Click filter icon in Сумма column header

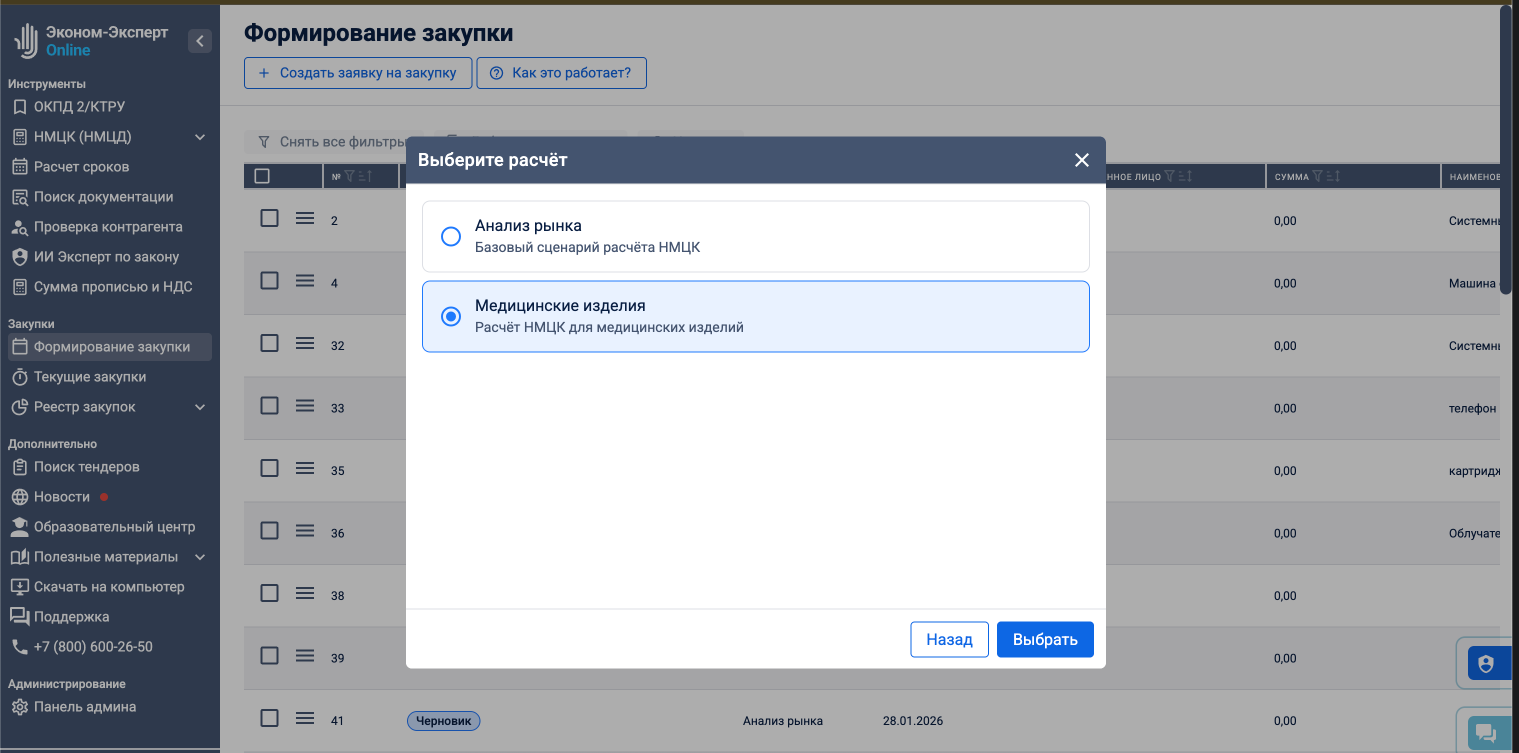click(1319, 176)
